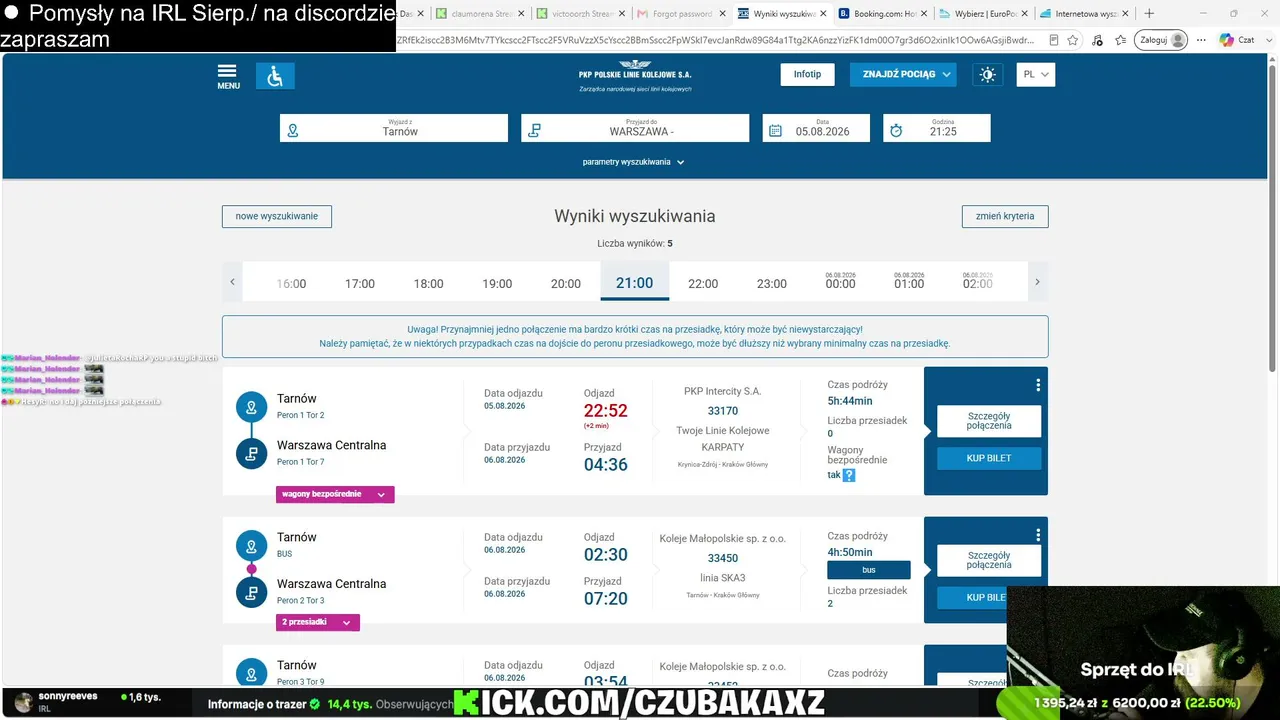Select the 21:00 hour tab
Image resolution: width=1280 pixels, height=720 pixels.
tap(635, 283)
